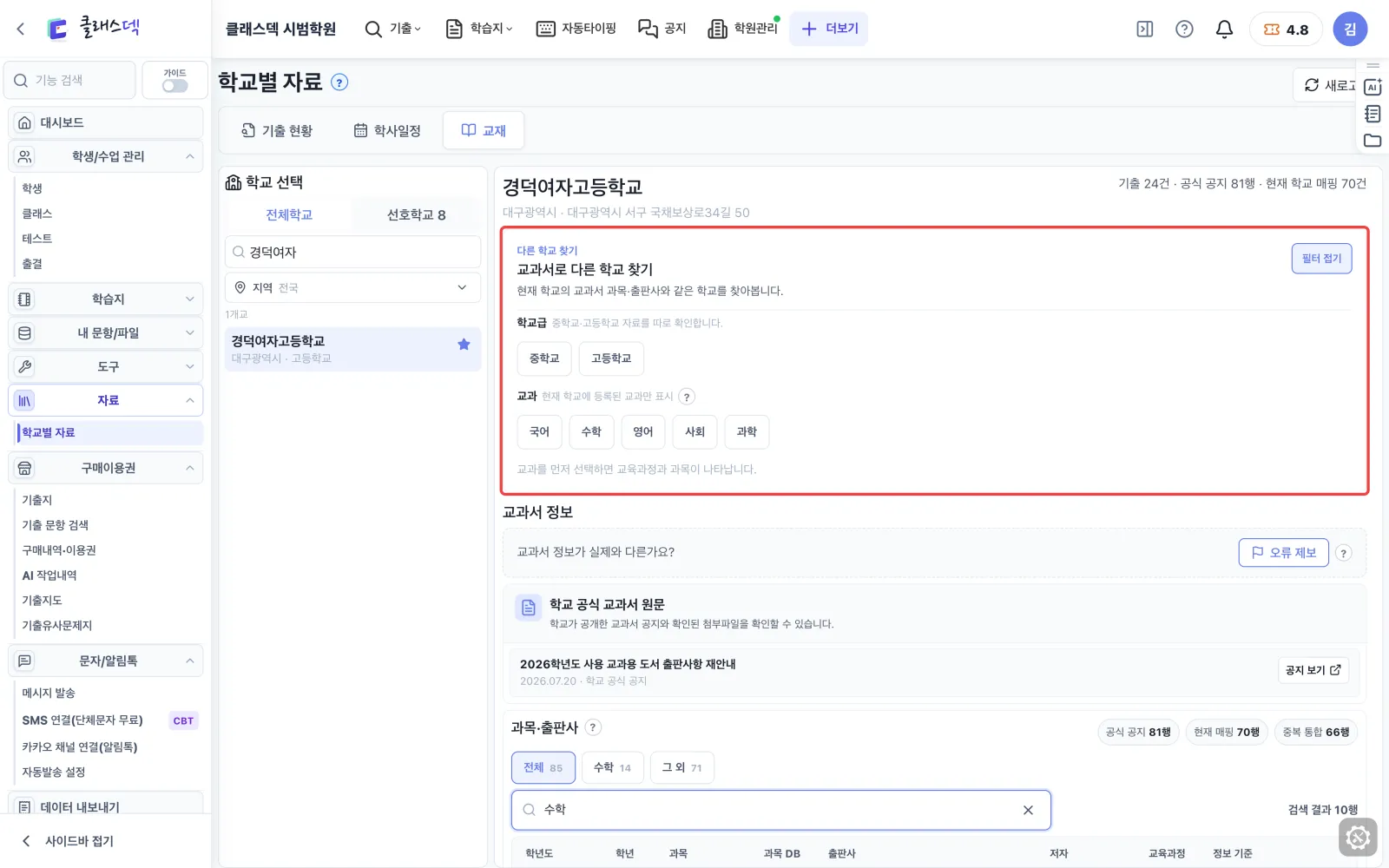The width and height of the screenshot is (1389, 868).
Task: Expand the 내 문항/파일 sidebar section
Action: [106, 332]
